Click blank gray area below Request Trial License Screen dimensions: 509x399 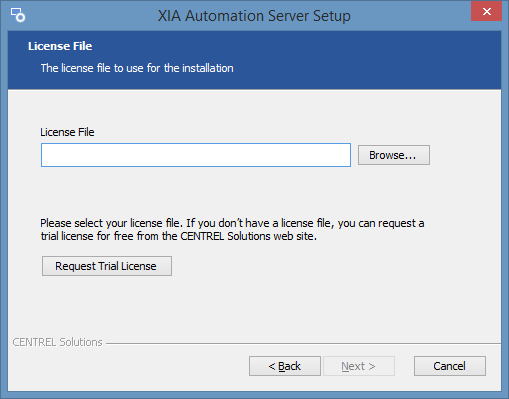233,307
